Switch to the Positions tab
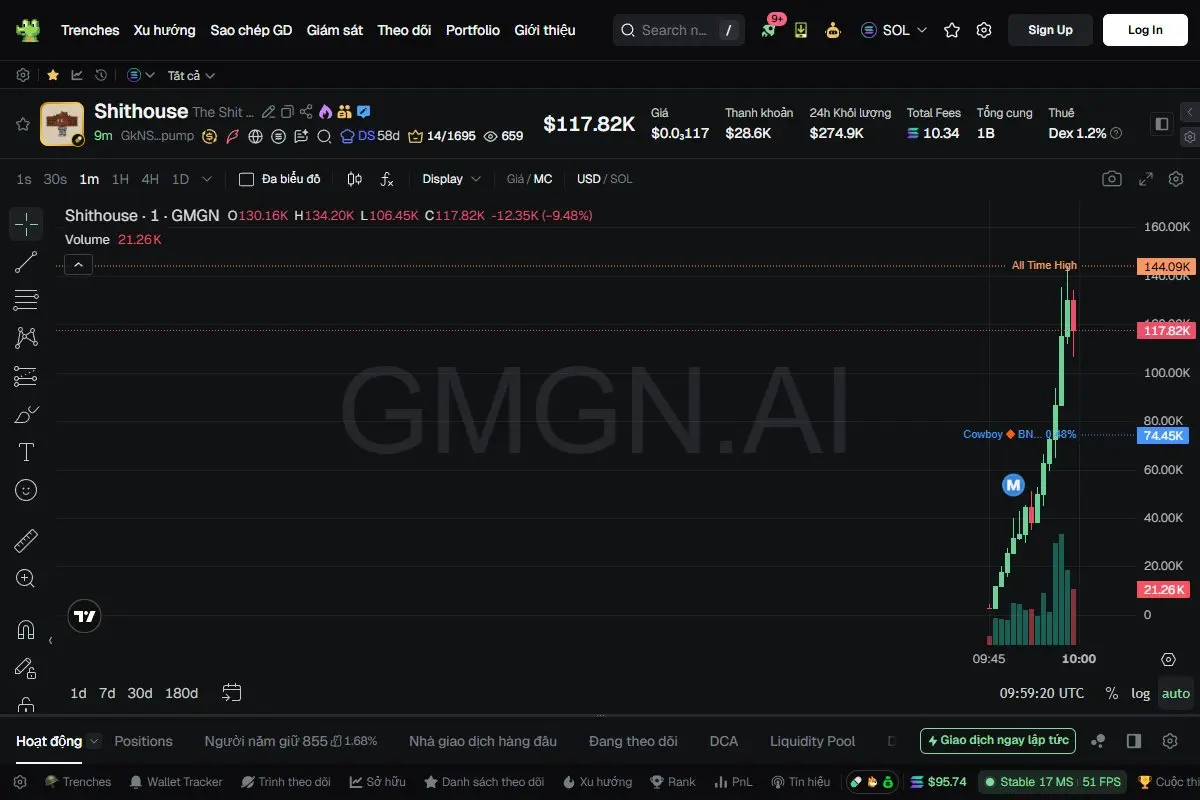The image size is (1200, 800). [x=143, y=741]
